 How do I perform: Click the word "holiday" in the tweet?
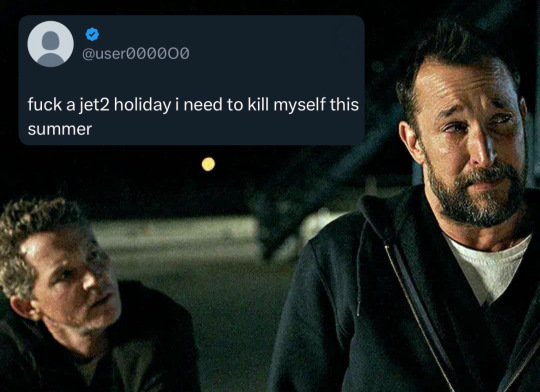coord(142,105)
